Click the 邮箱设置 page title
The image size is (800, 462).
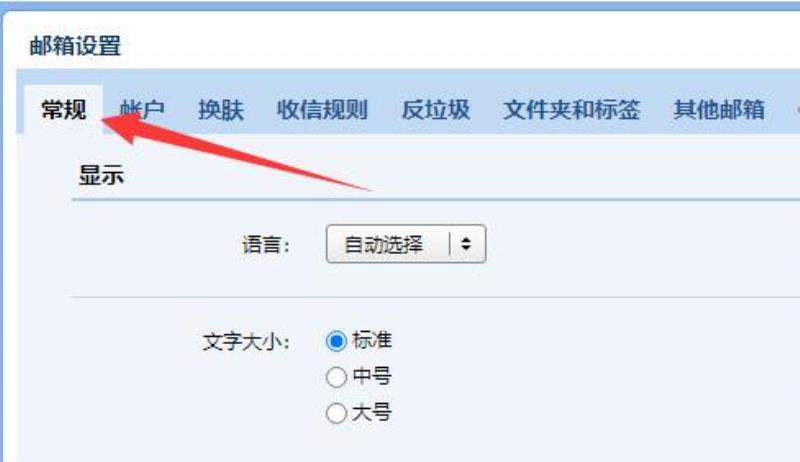[76, 46]
